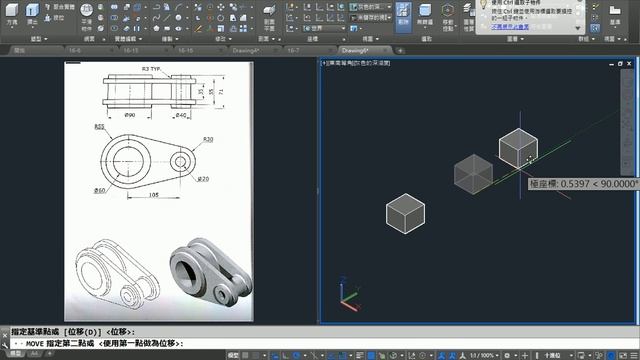
Task: Add a new layout with plus button
Action: pyautogui.click(x=49, y=353)
